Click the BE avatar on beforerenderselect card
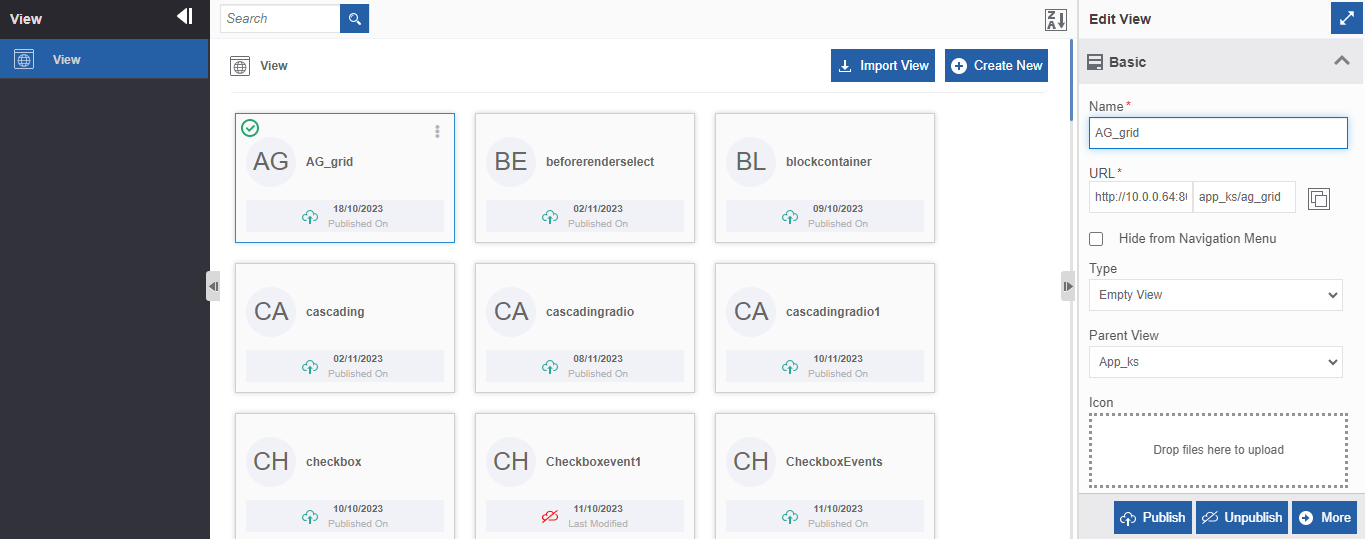The image size is (1365, 539). coord(511,162)
